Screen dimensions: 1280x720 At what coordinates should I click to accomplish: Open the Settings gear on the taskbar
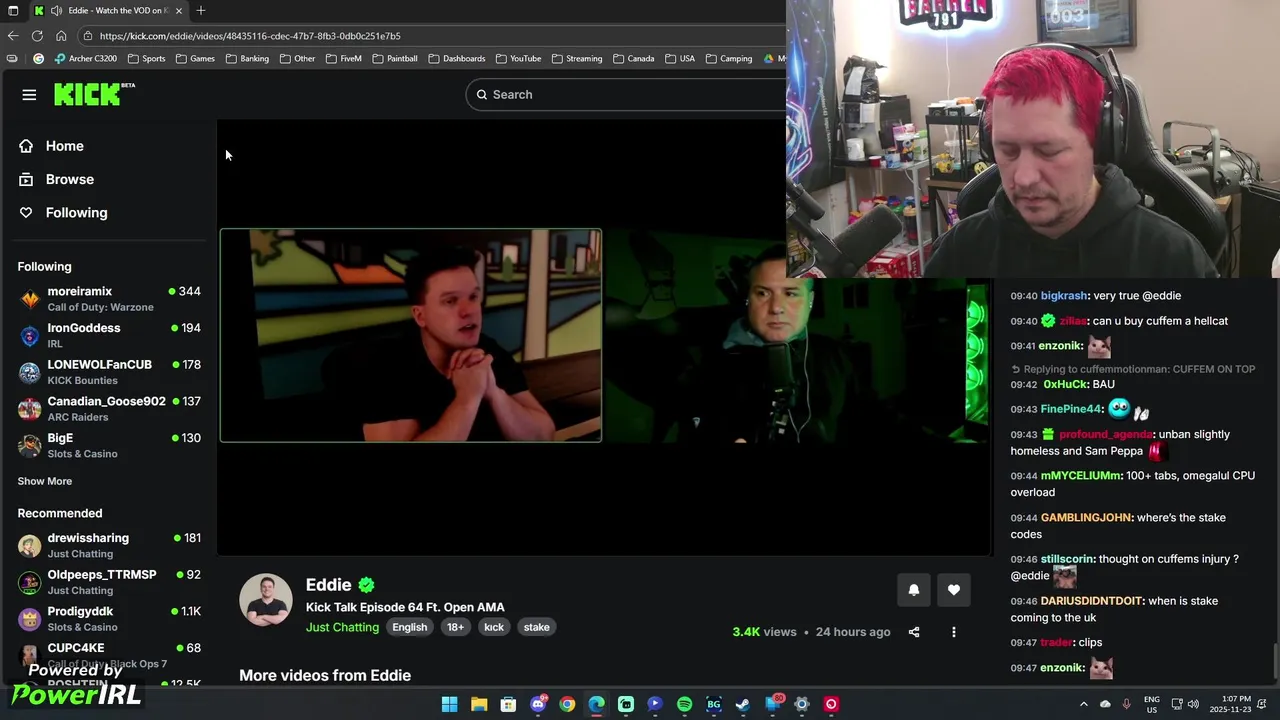(x=801, y=704)
